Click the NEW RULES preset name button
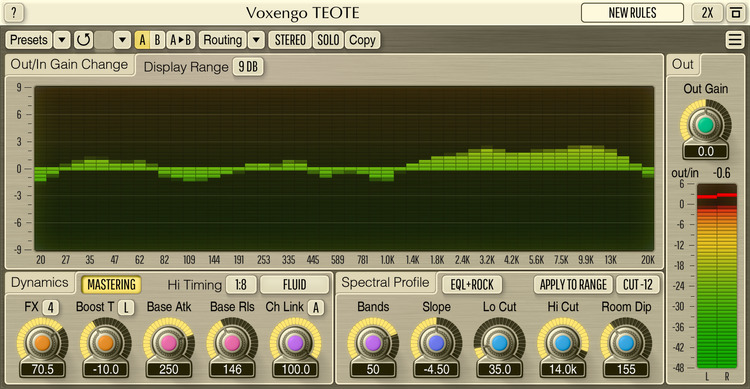Image resolution: width=750 pixels, height=389 pixels. [x=632, y=13]
